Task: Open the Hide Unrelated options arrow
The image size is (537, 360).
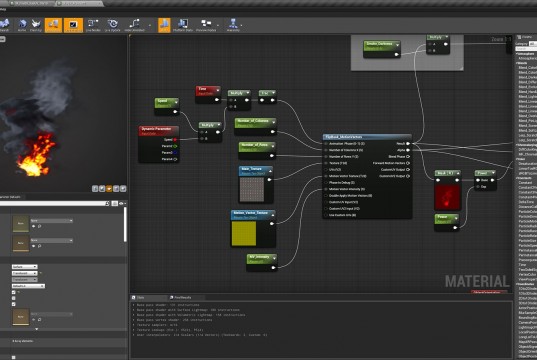Action: pos(149,25)
